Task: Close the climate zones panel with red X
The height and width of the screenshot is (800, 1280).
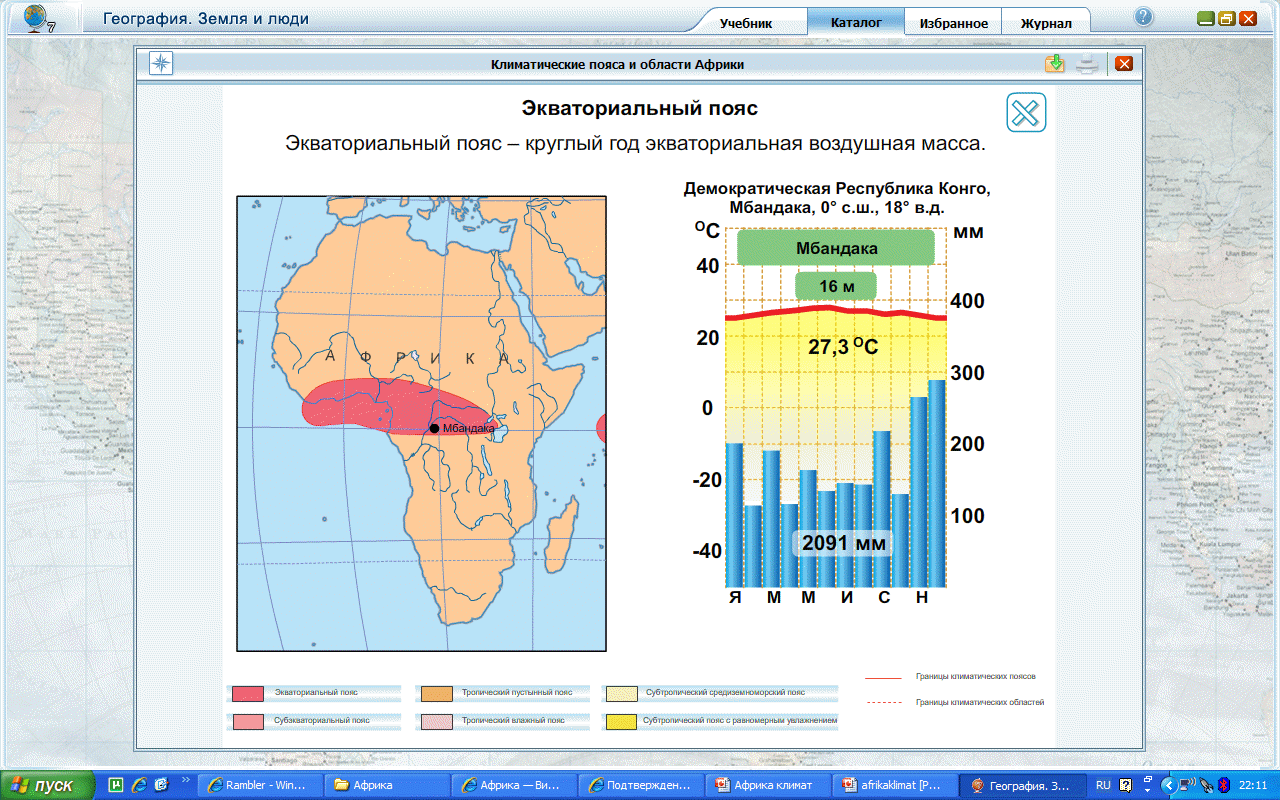Action: click(1124, 64)
